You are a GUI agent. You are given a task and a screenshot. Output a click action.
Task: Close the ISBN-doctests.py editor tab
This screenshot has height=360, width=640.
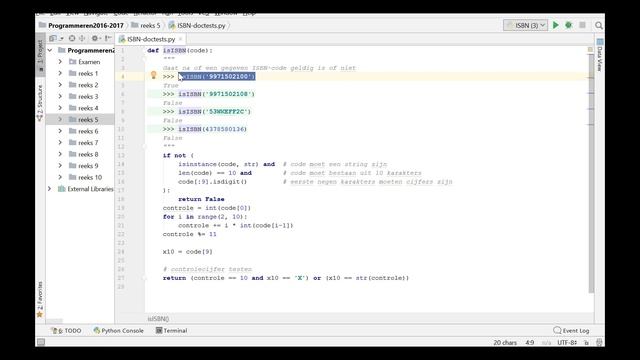tap(180, 39)
